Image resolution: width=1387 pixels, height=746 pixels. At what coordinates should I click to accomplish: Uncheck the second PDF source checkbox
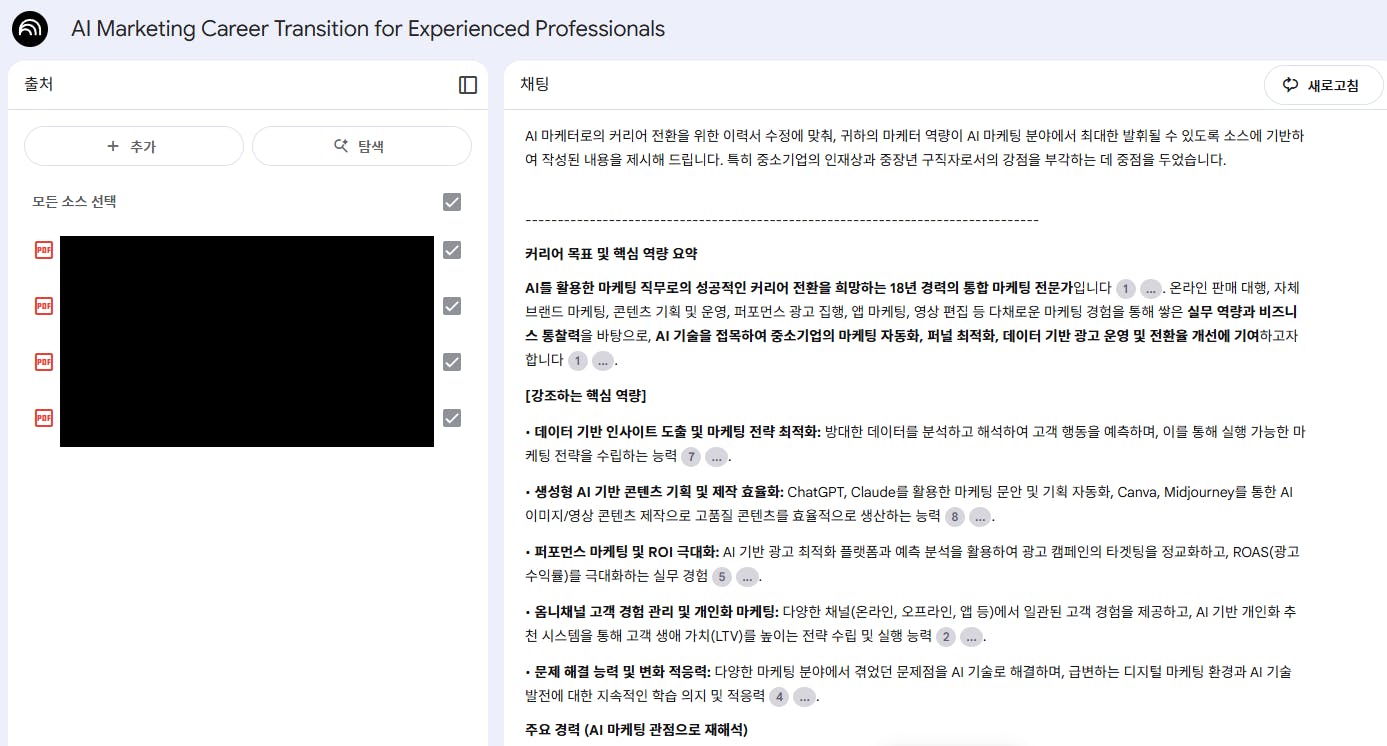(452, 306)
